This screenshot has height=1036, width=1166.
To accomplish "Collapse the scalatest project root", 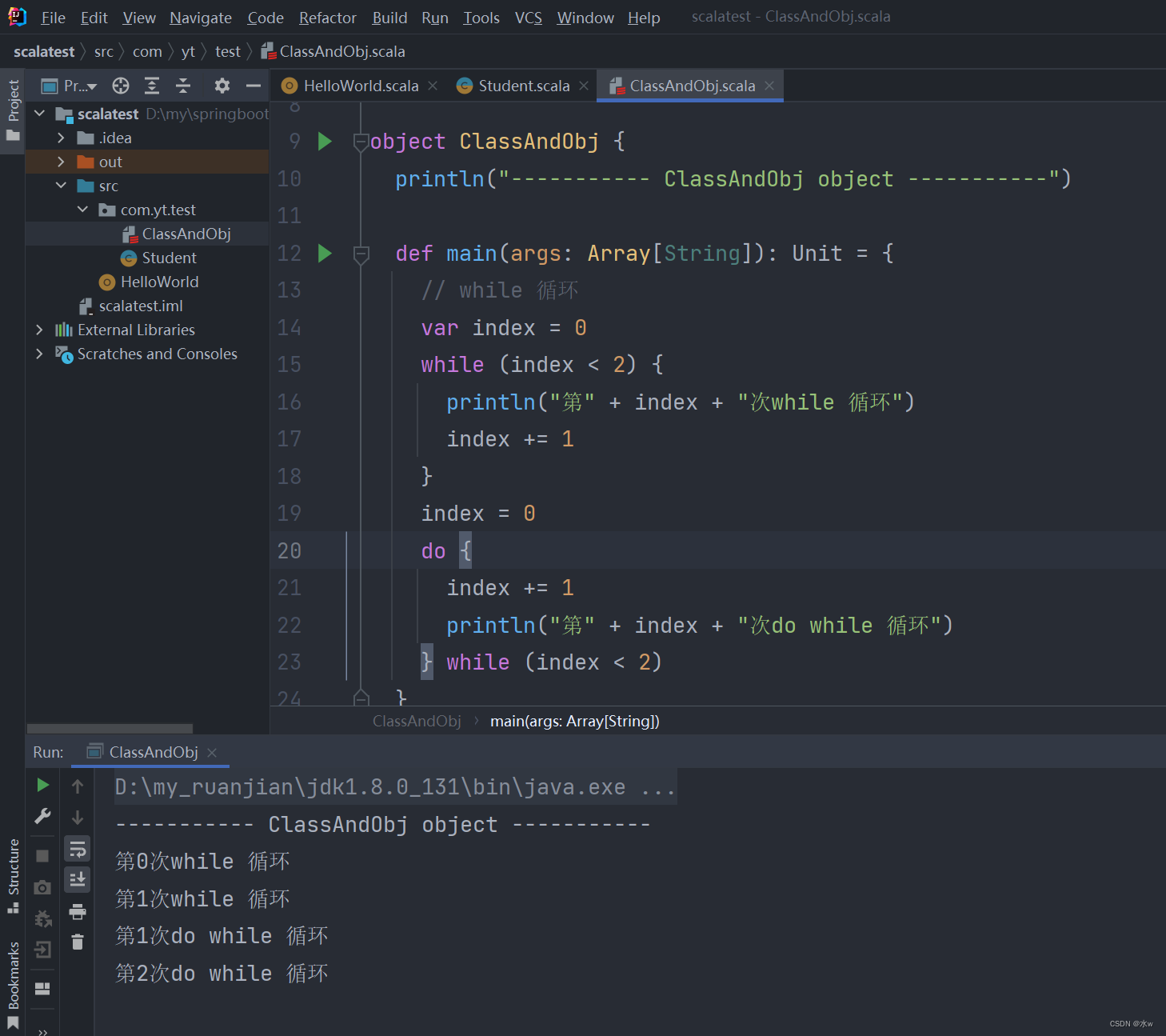I will [39, 114].
